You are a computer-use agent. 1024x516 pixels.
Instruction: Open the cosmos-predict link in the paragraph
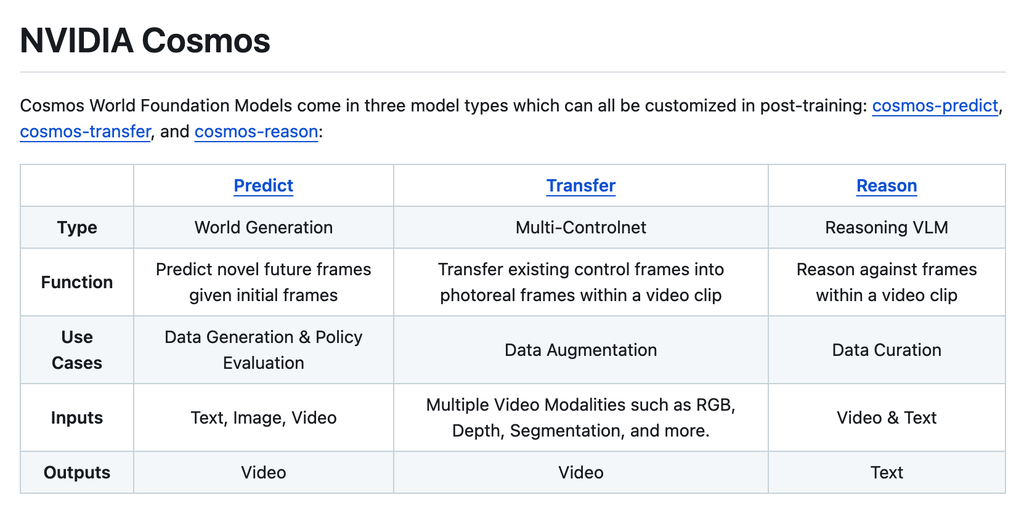[935, 106]
